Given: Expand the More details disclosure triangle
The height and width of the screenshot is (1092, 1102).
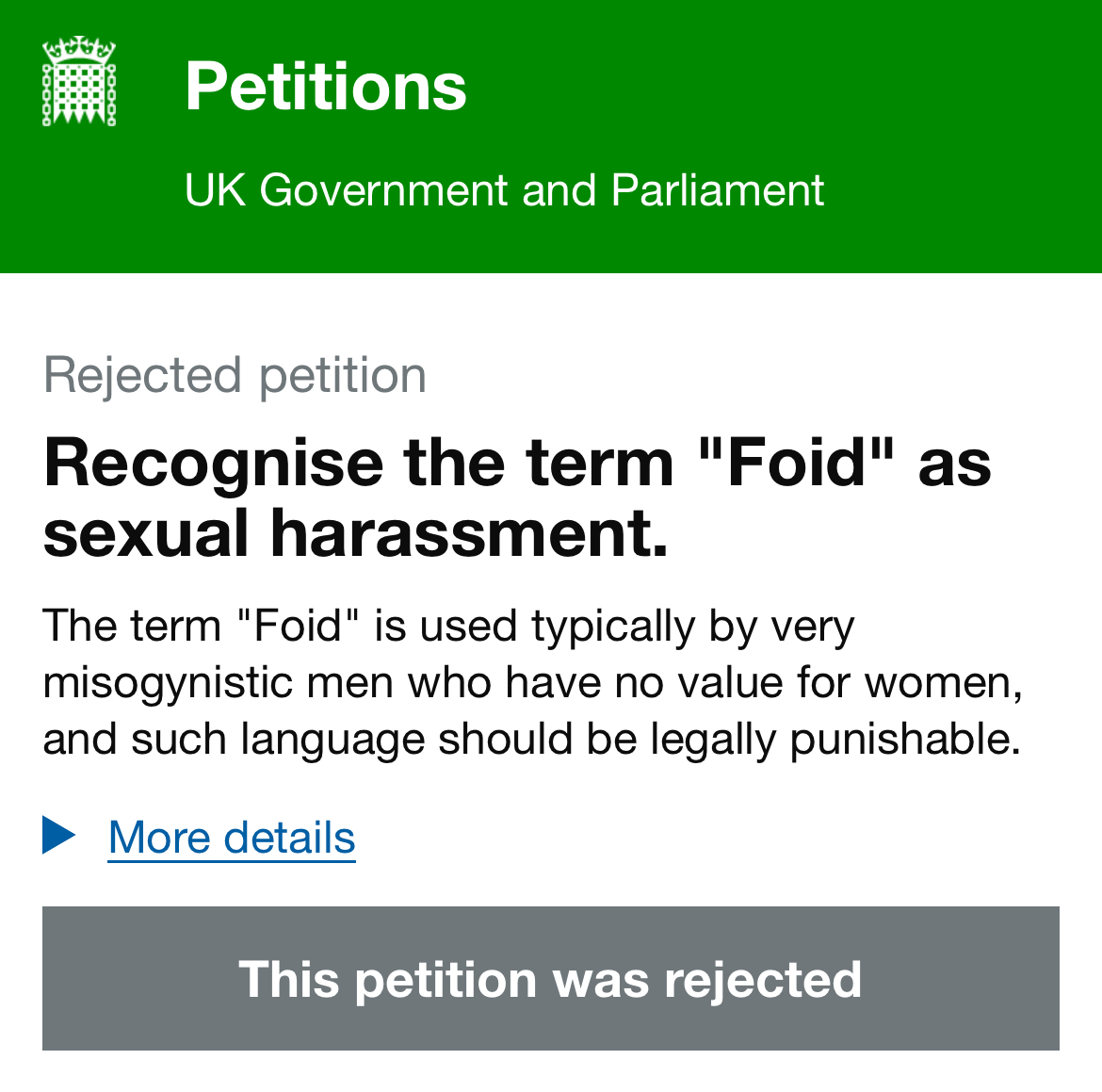Looking at the screenshot, I should pos(59,836).
